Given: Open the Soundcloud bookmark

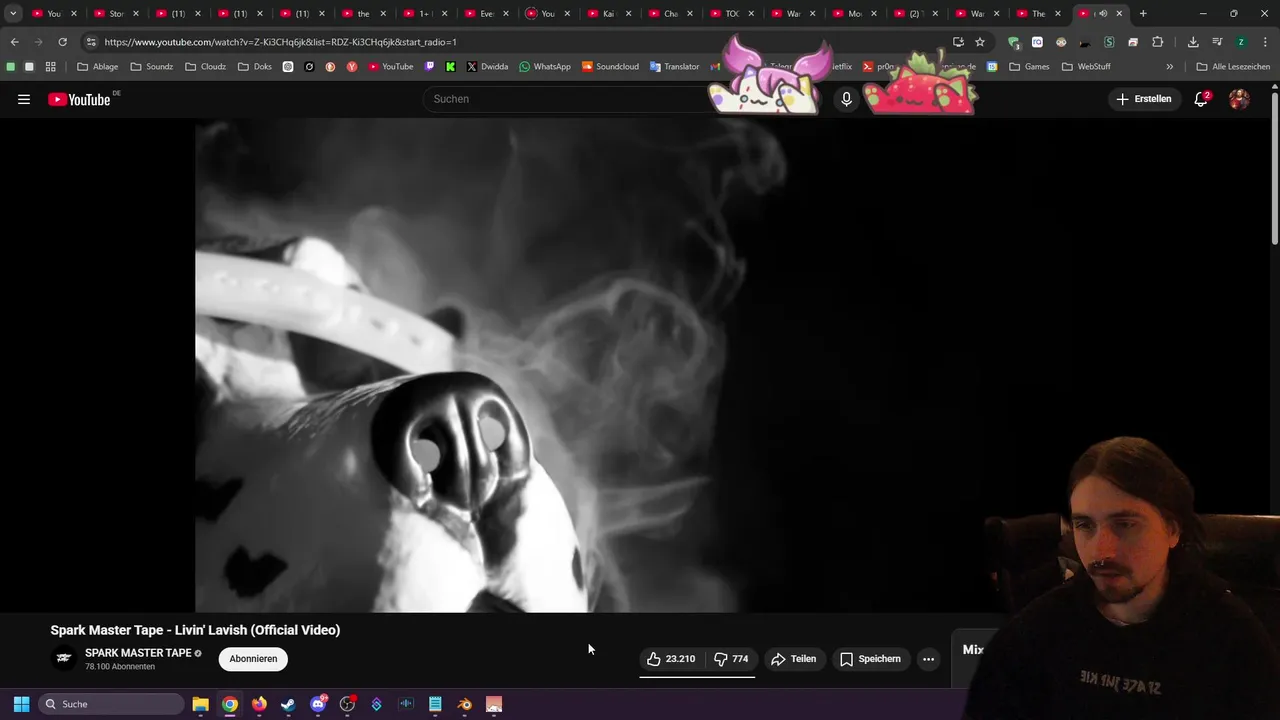Looking at the screenshot, I should click(x=610, y=67).
